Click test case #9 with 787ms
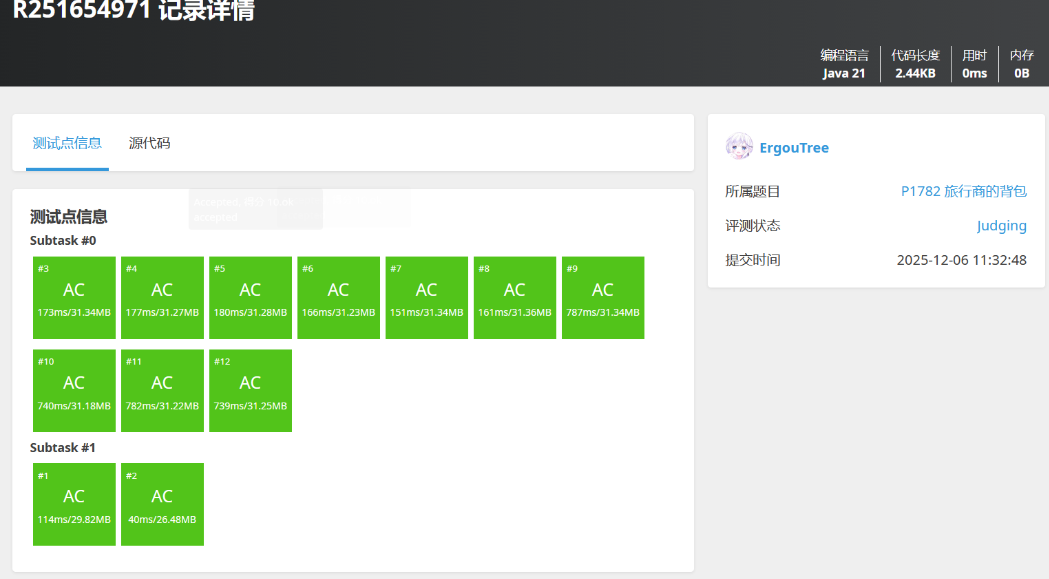Image resolution: width=1049 pixels, height=579 pixels. (602, 298)
